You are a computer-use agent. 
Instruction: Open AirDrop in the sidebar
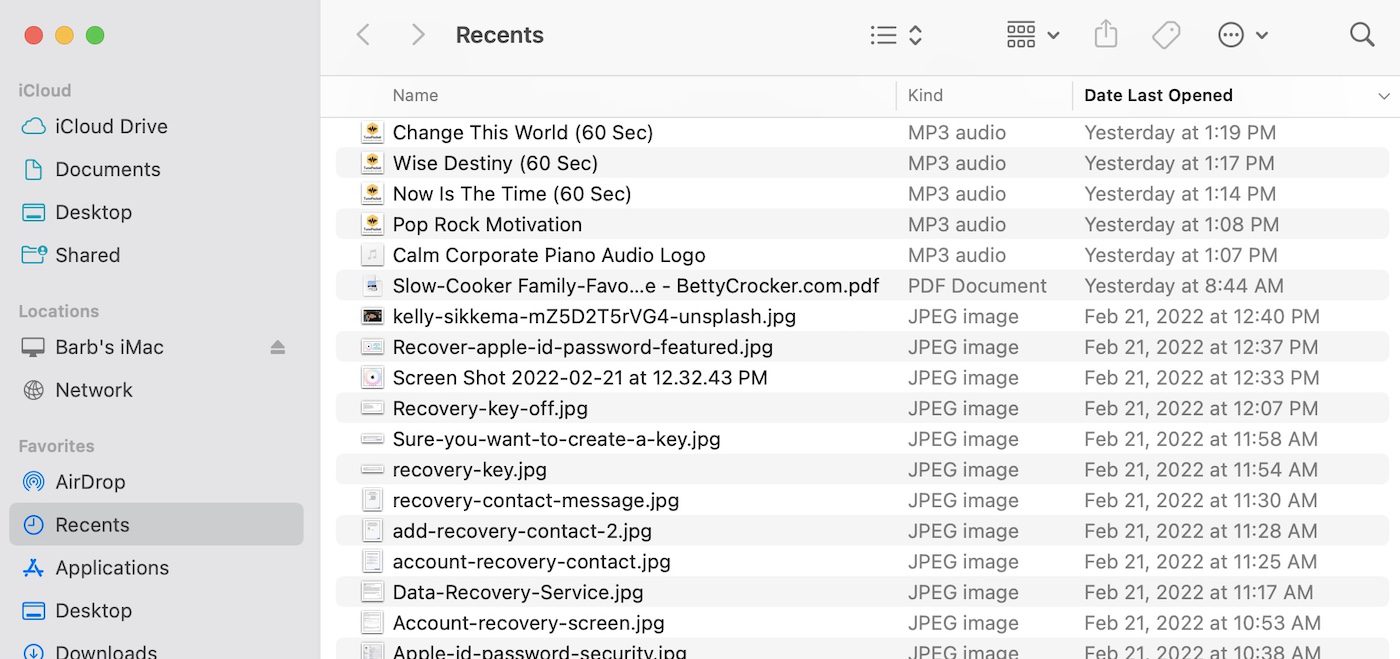click(x=90, y=482)
